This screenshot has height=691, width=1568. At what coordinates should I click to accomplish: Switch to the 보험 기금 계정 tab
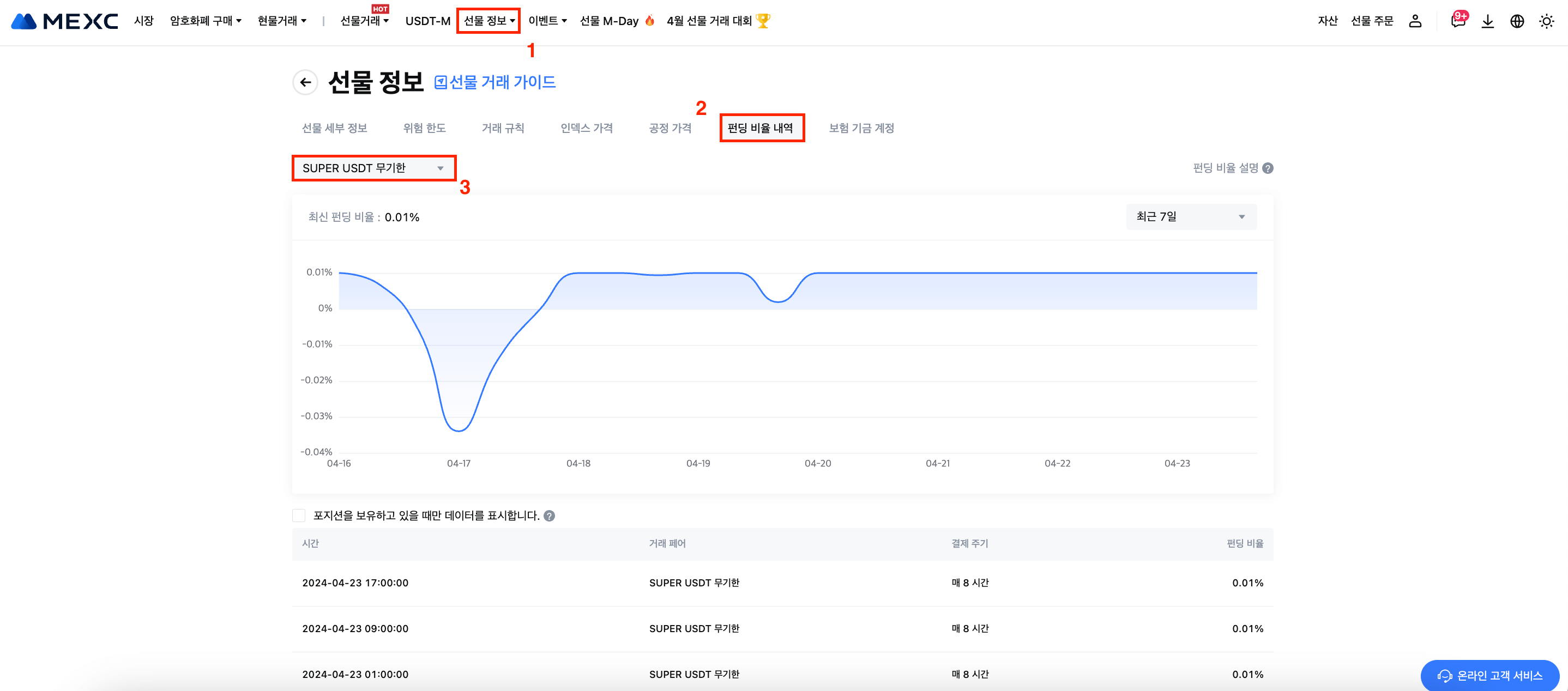coord(861,128)
